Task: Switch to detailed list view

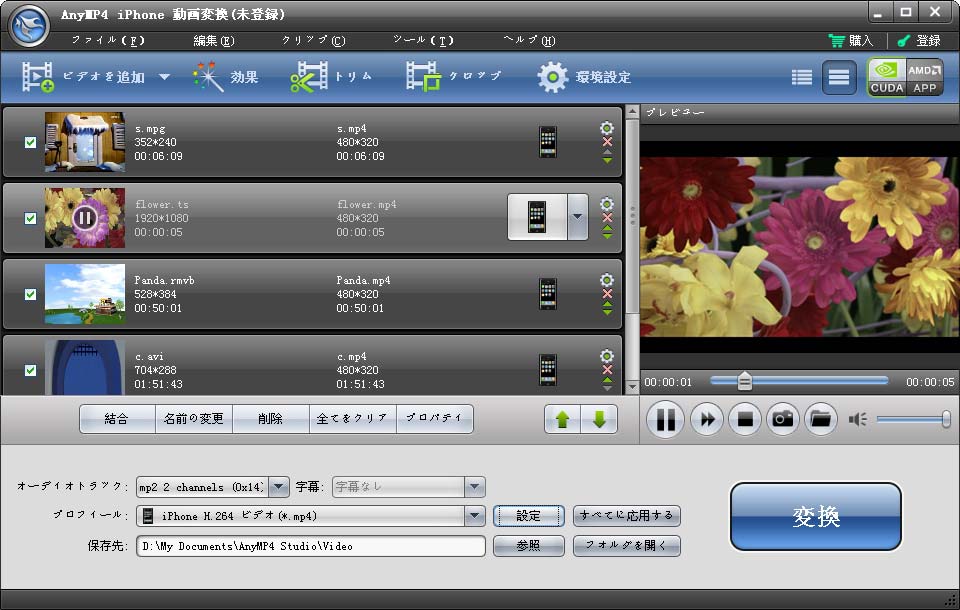Action: click(839, 77)
